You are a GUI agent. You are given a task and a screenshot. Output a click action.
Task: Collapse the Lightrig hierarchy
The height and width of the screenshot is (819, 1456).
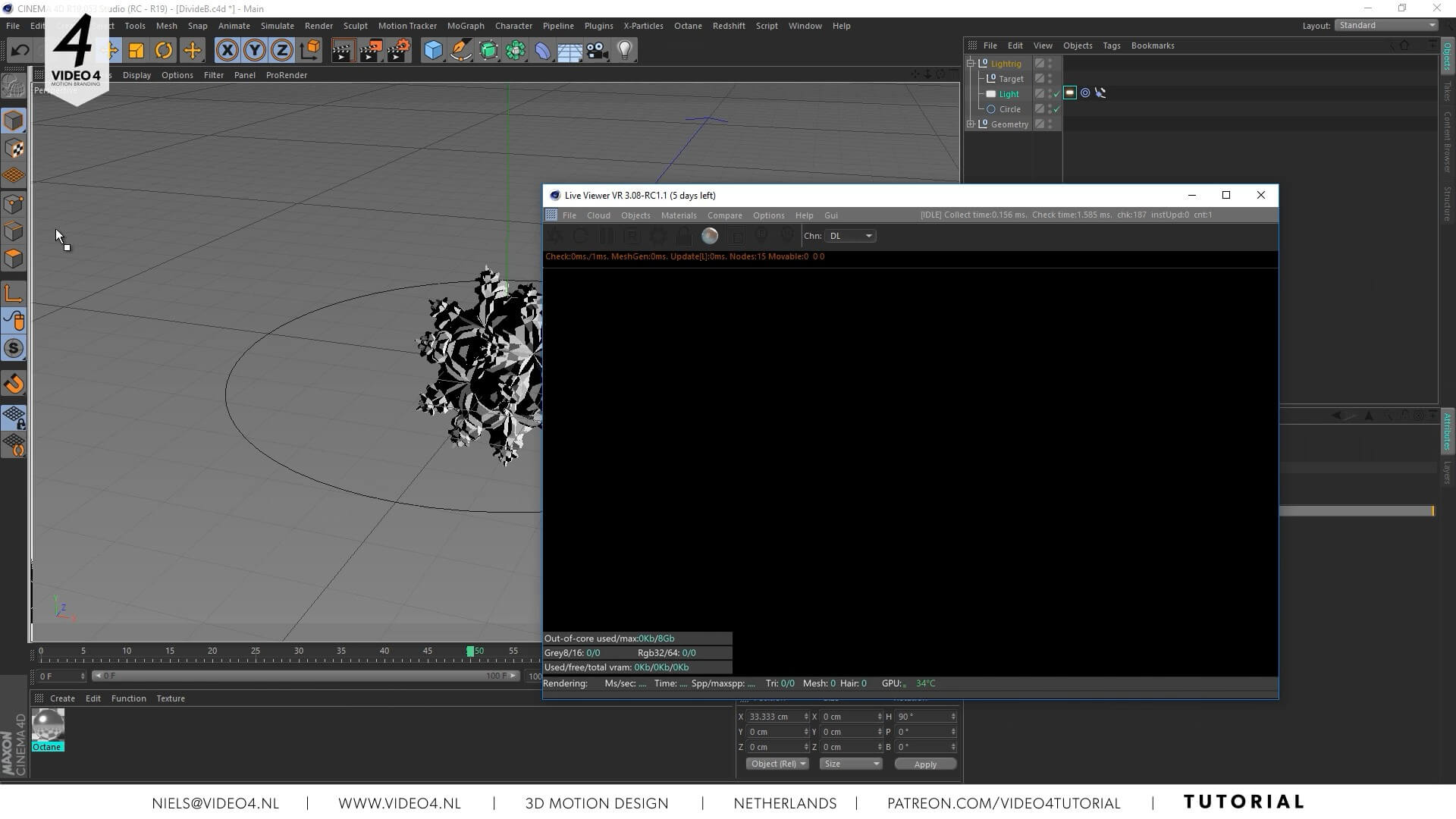click(971, 64)
